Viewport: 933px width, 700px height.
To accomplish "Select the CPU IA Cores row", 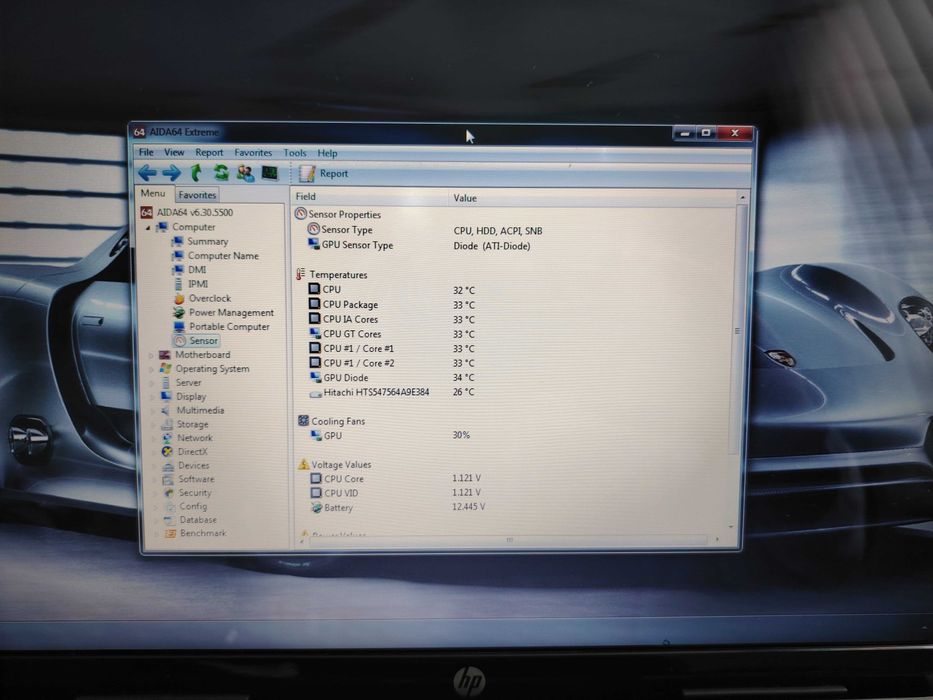I will coord(392,320).
